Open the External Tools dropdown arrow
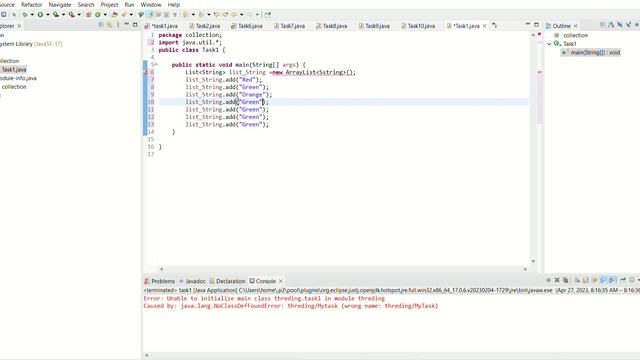The width and height of the screenshot is (640, 360). tap(79, 14)
